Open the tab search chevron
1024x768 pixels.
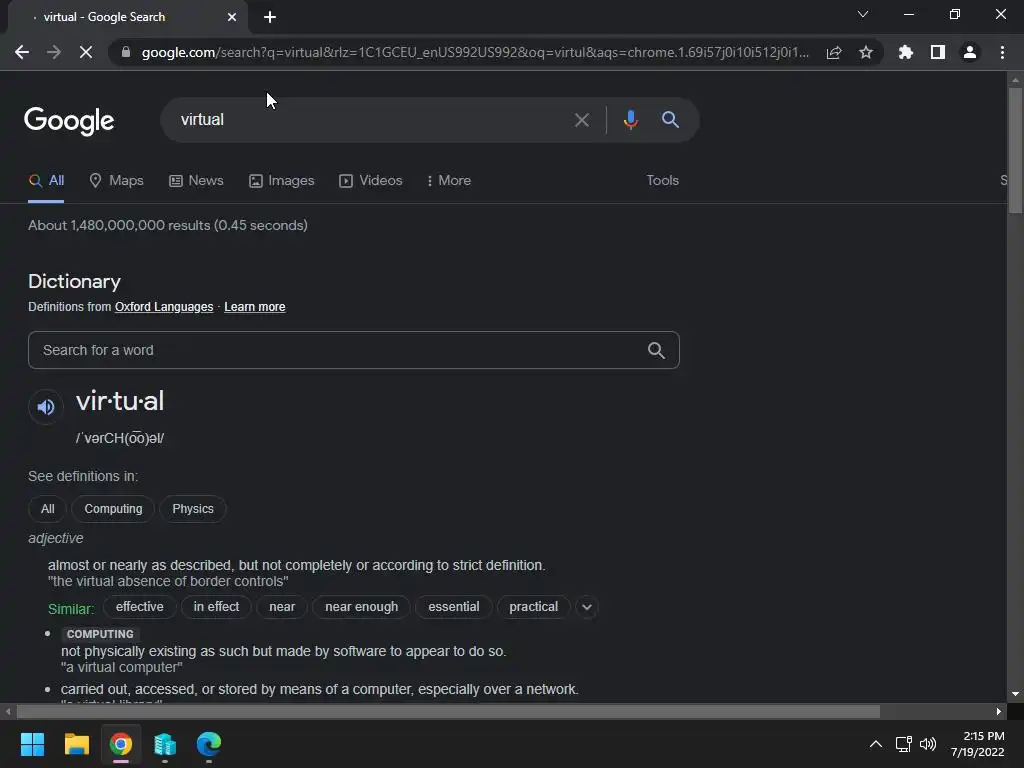[x=863, y=14]
